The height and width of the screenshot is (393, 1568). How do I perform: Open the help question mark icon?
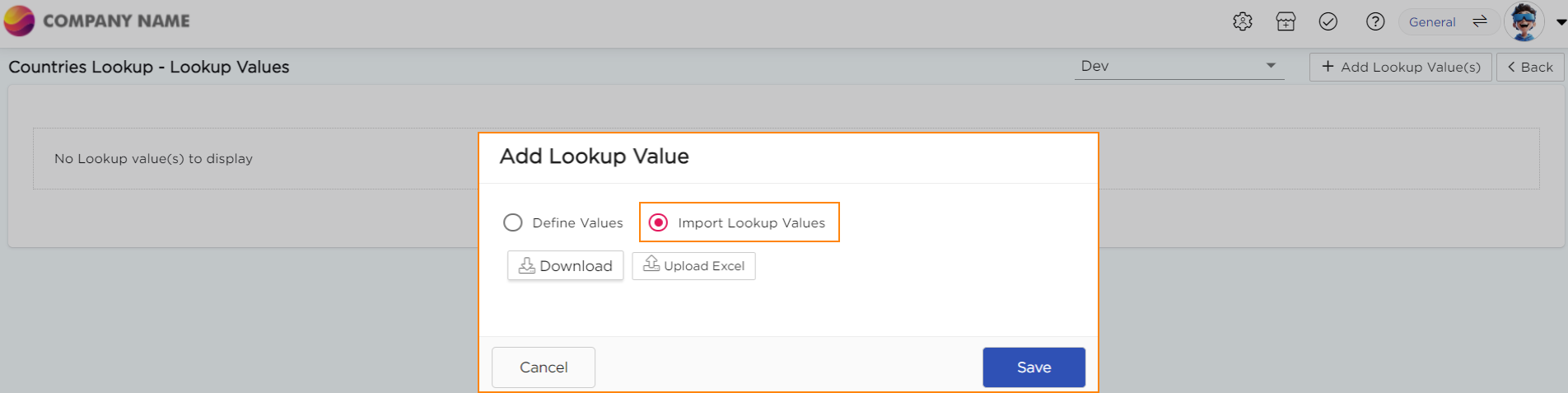1375,22
